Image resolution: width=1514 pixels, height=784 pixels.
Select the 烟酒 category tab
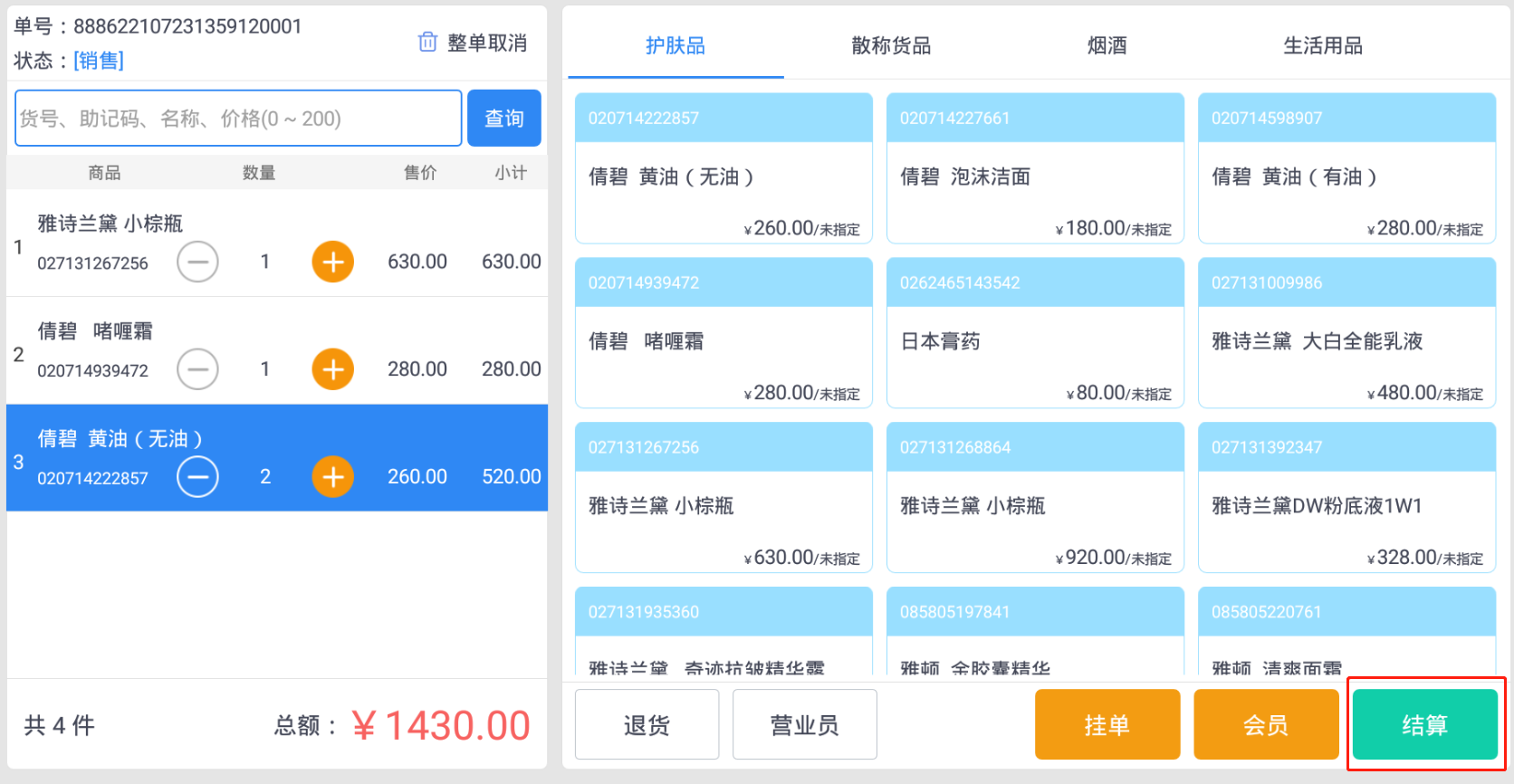click(1107, 45)
